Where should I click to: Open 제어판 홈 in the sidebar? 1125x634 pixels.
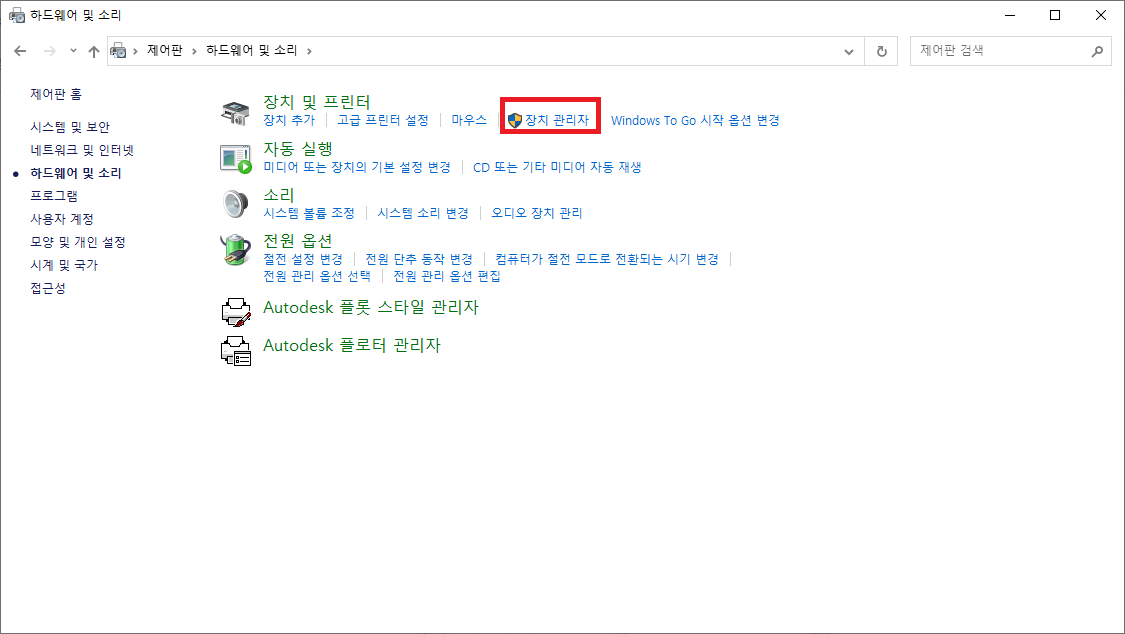[56, 94]
